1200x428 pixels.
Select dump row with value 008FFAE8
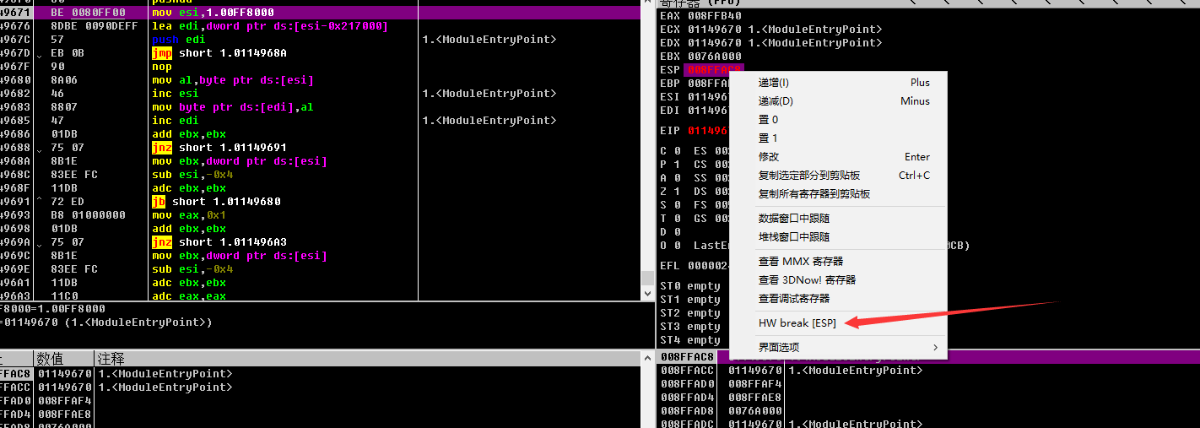tap(320, 413)
